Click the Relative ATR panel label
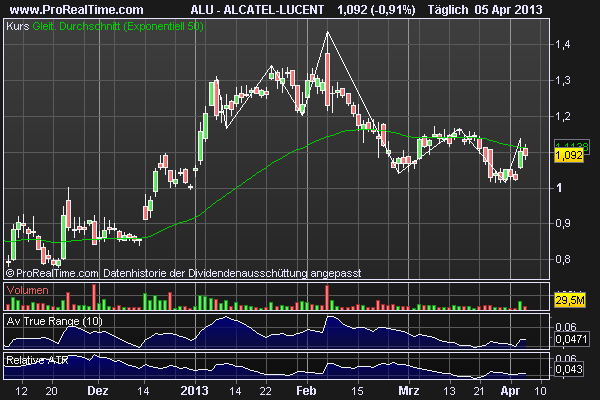600x400 pixels. click(x=37, y=360)
